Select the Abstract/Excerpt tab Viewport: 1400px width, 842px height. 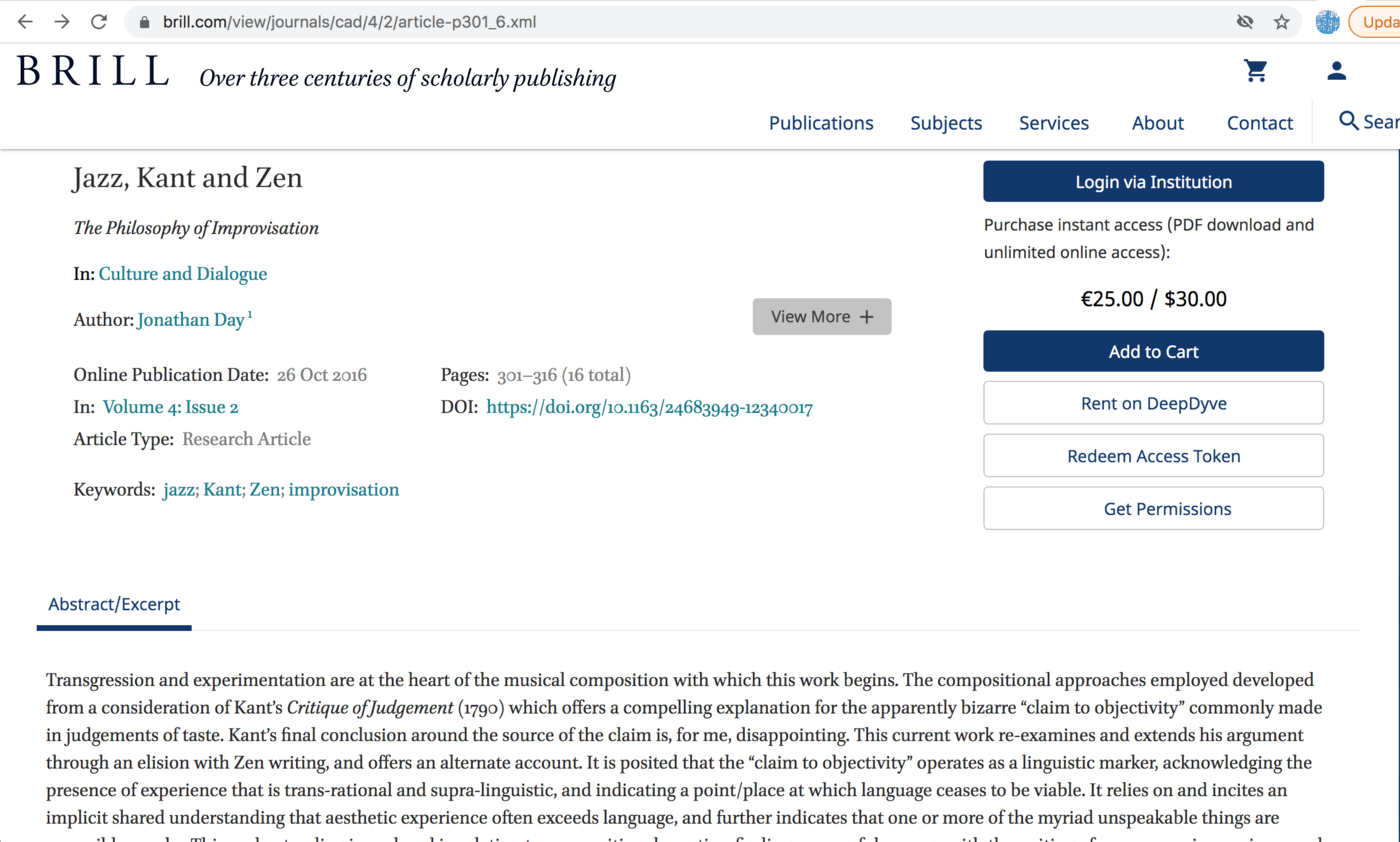point(114,604)
